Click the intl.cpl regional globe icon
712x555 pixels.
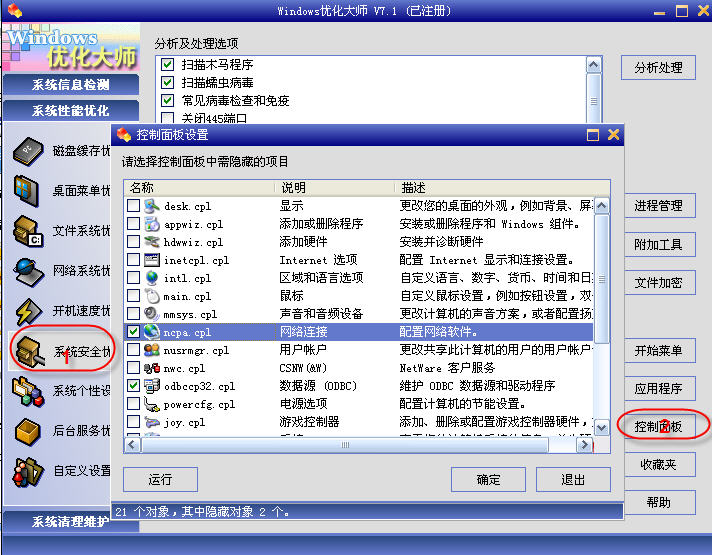(152, 278)
